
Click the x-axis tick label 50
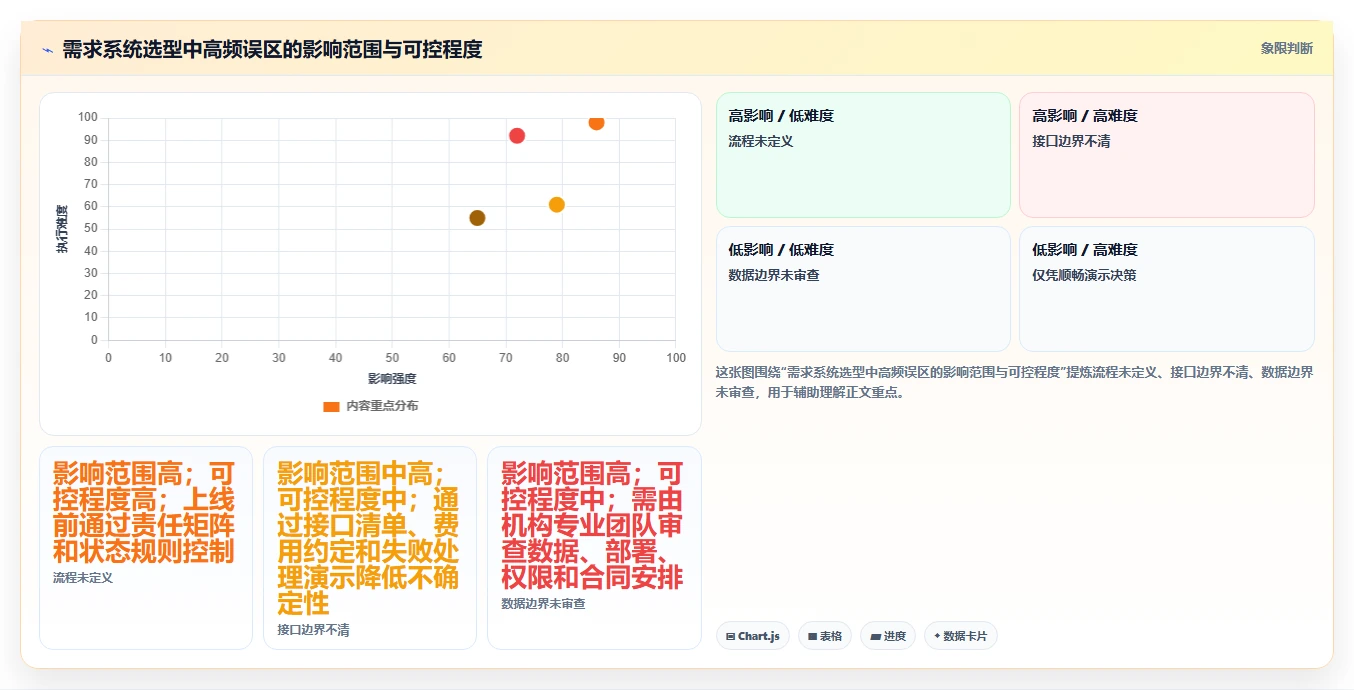[x=392, y=358]
